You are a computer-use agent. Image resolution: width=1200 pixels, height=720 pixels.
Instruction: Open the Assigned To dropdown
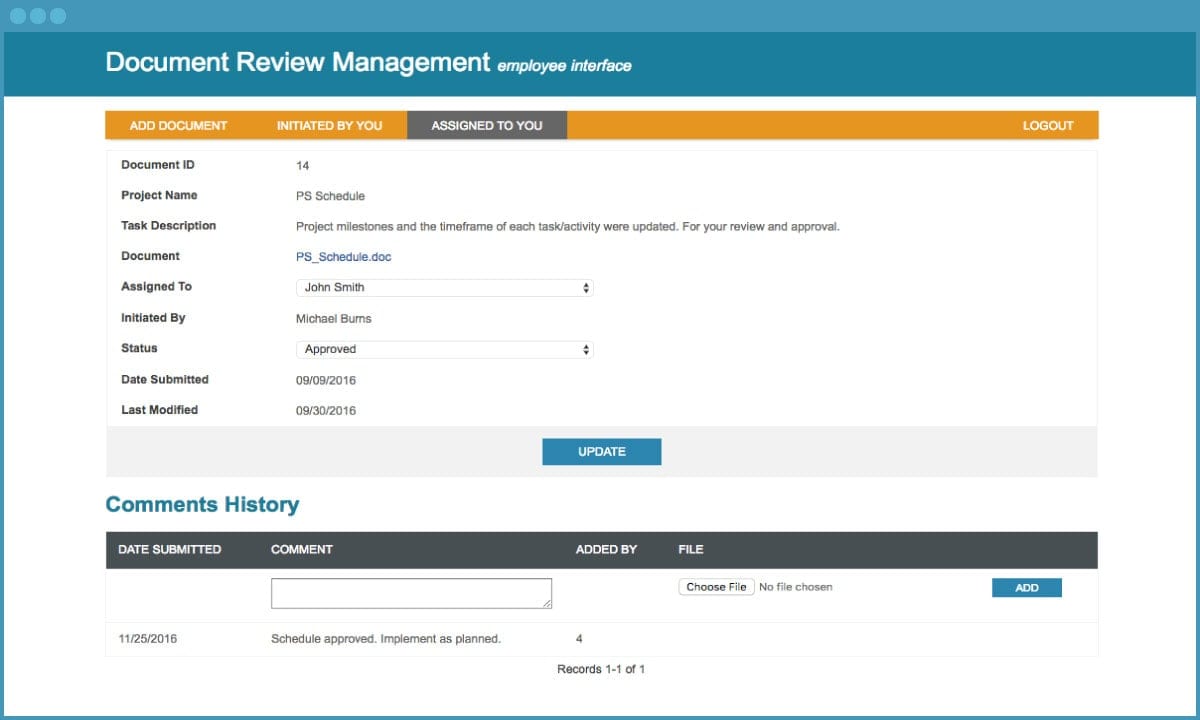444,287
